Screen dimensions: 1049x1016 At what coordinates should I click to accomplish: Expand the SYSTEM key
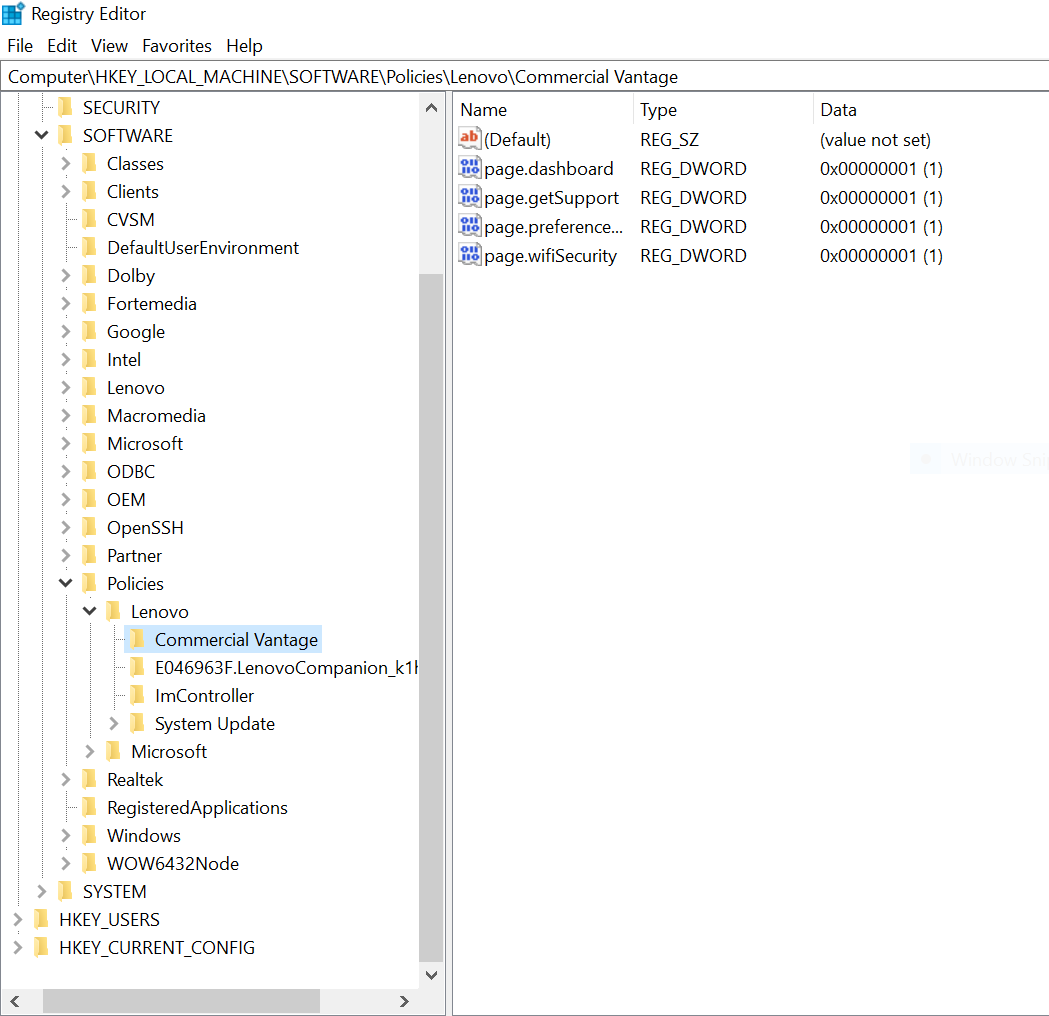tap(41, 891)
